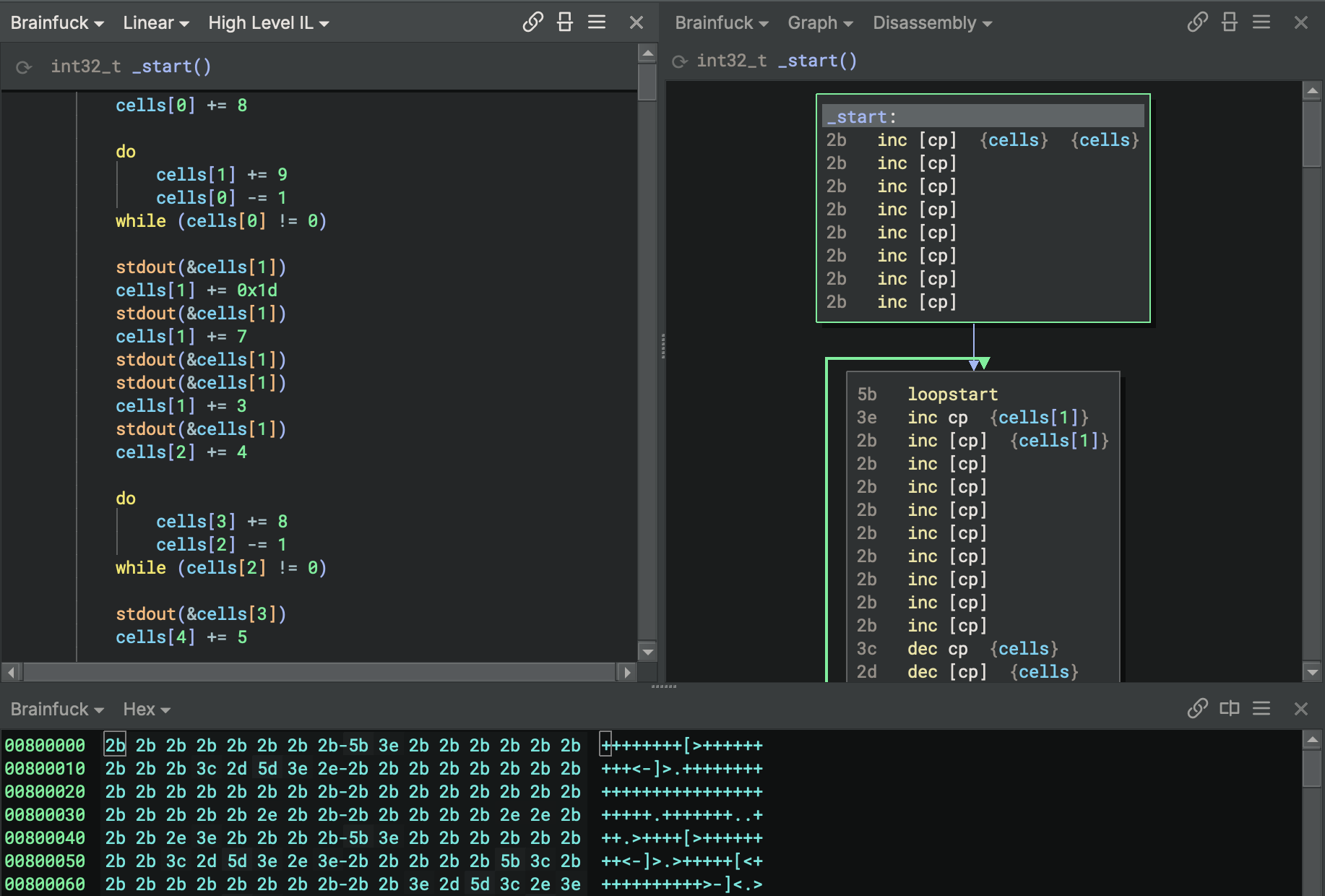Select the loopstart instruction in the graph

click(952, 395)
